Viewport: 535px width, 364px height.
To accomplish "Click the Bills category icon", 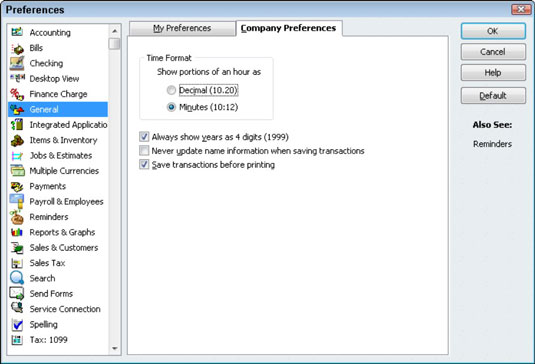I will coord(17,48).
